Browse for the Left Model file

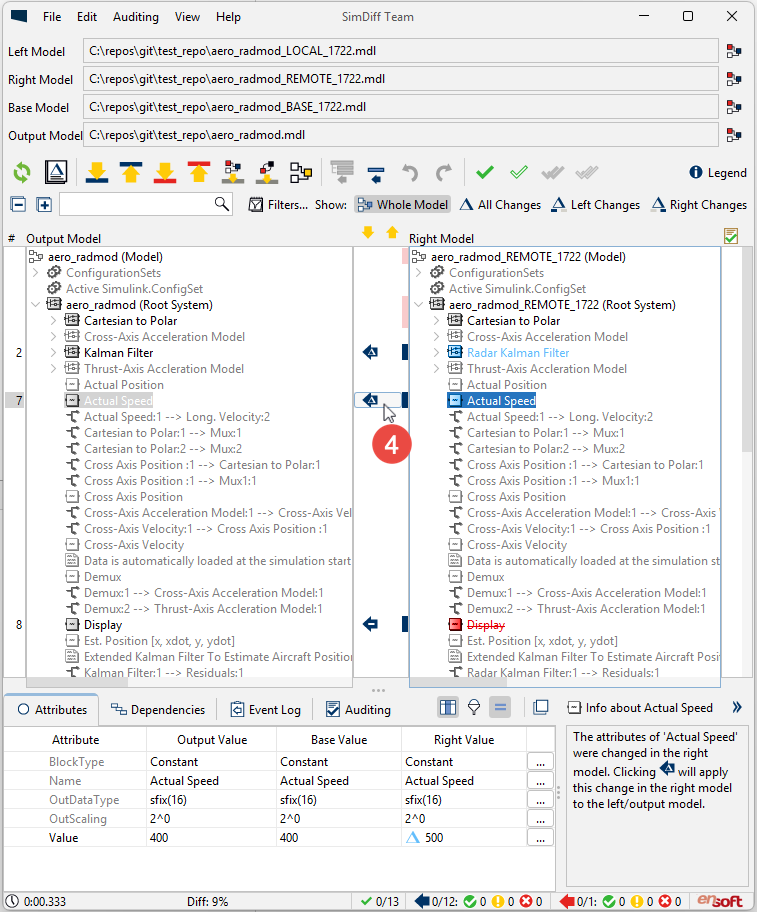click(x=734, y=51)
